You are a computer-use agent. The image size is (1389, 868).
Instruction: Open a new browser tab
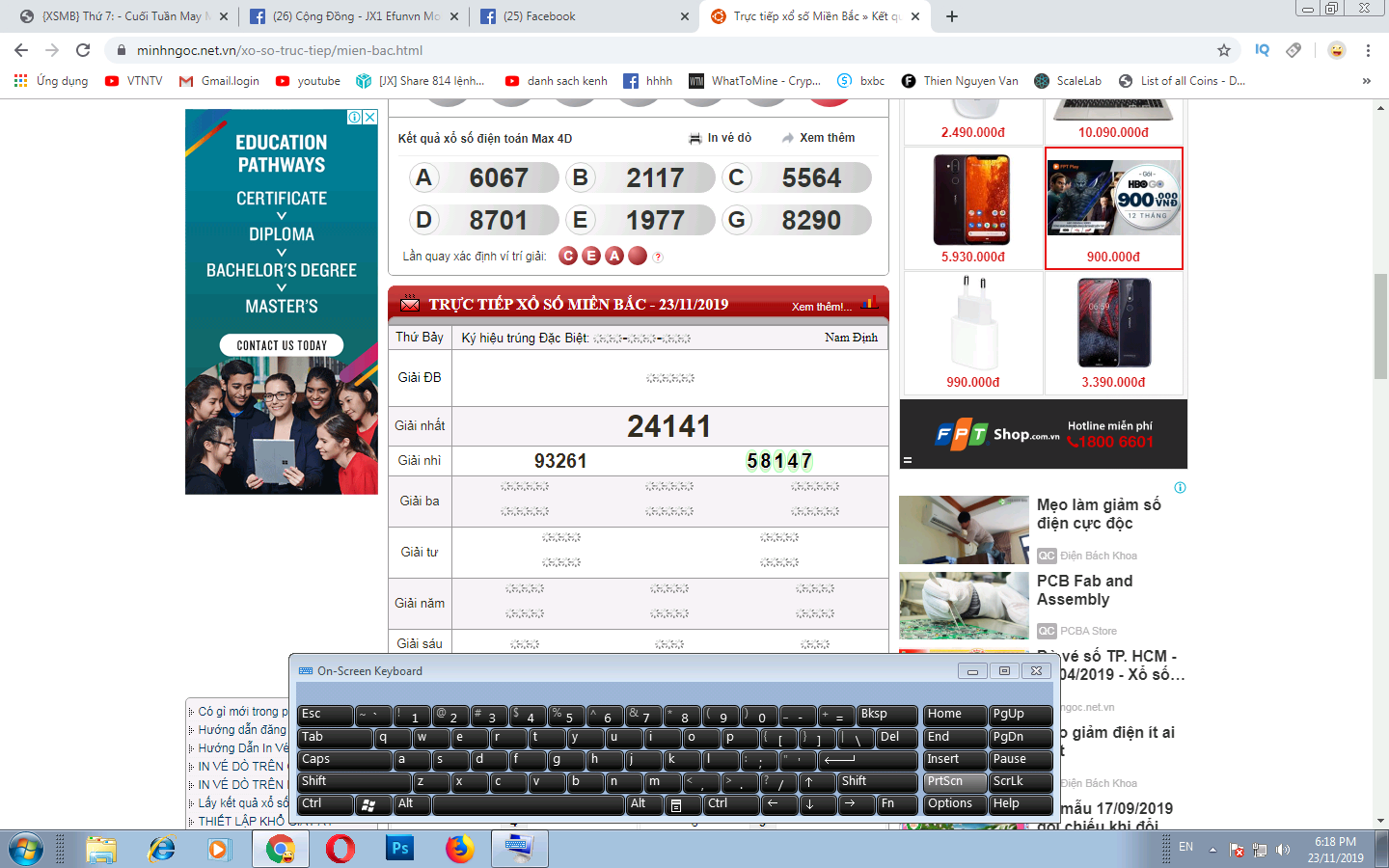pyautogui.click(x=952, y=16)
